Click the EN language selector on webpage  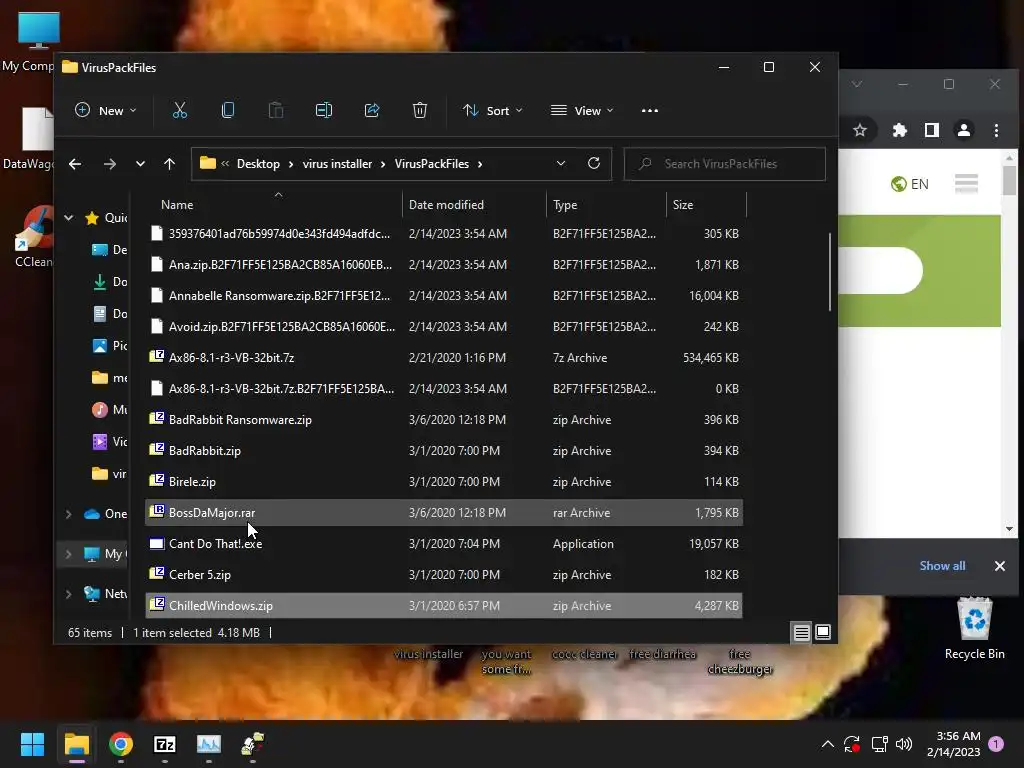tap(910, 184)
